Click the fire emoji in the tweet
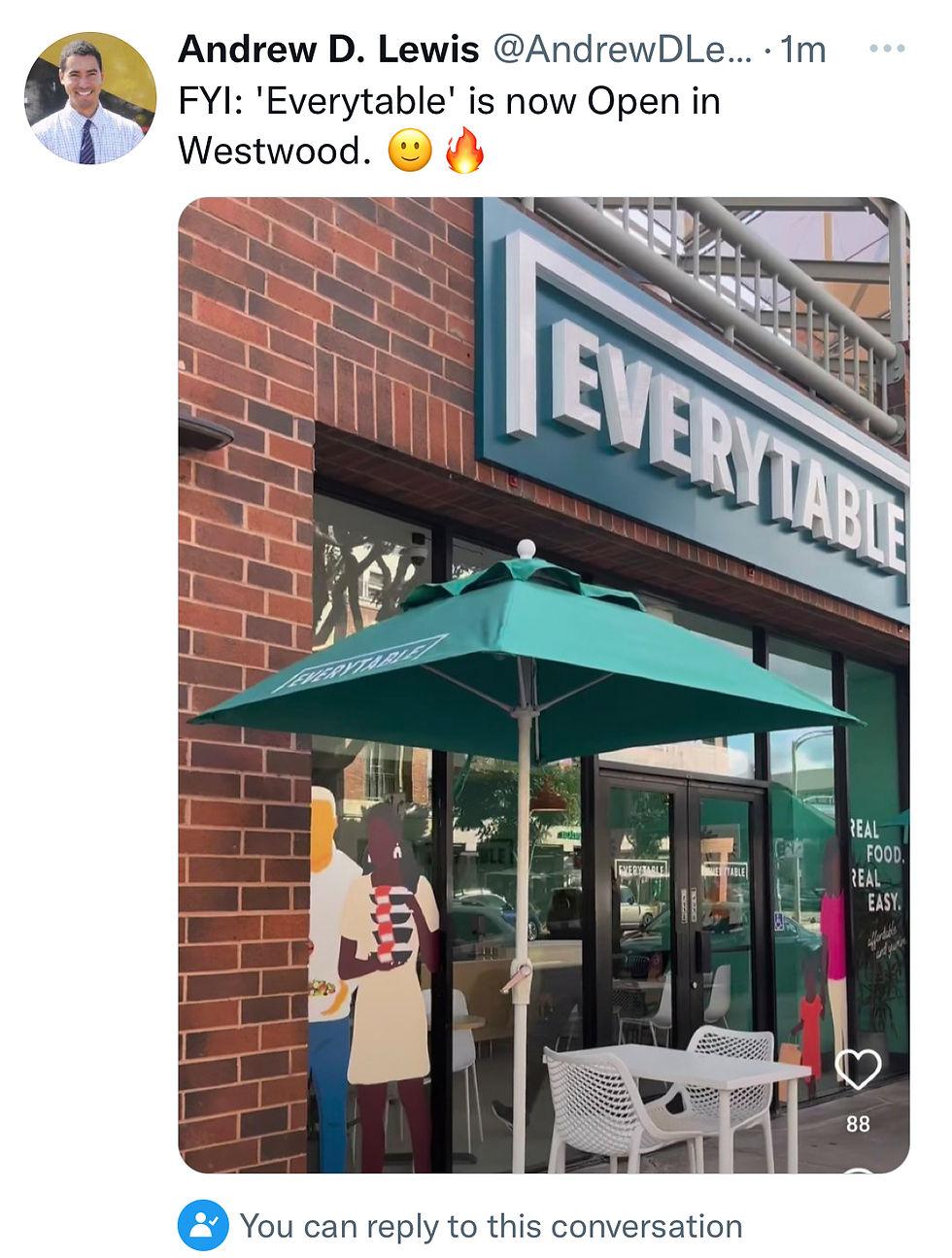Image resolution: width=952 pixels, height=1258 pixels. 464,151
